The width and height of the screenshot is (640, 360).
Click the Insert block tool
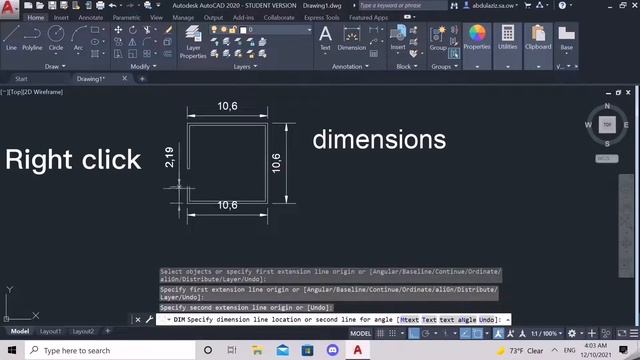point(398,37)
